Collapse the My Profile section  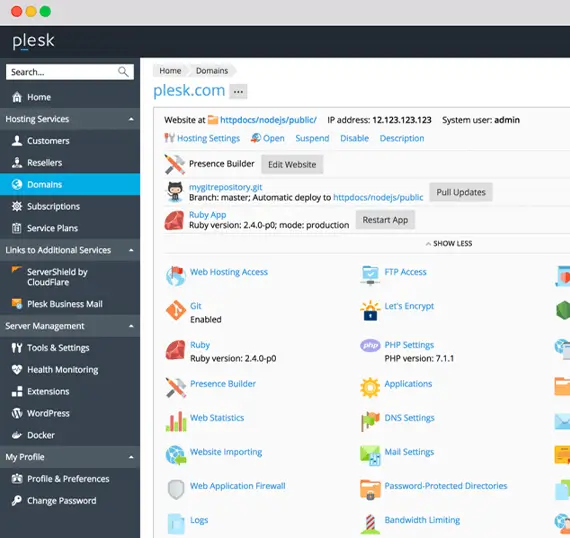coord(131,457)
